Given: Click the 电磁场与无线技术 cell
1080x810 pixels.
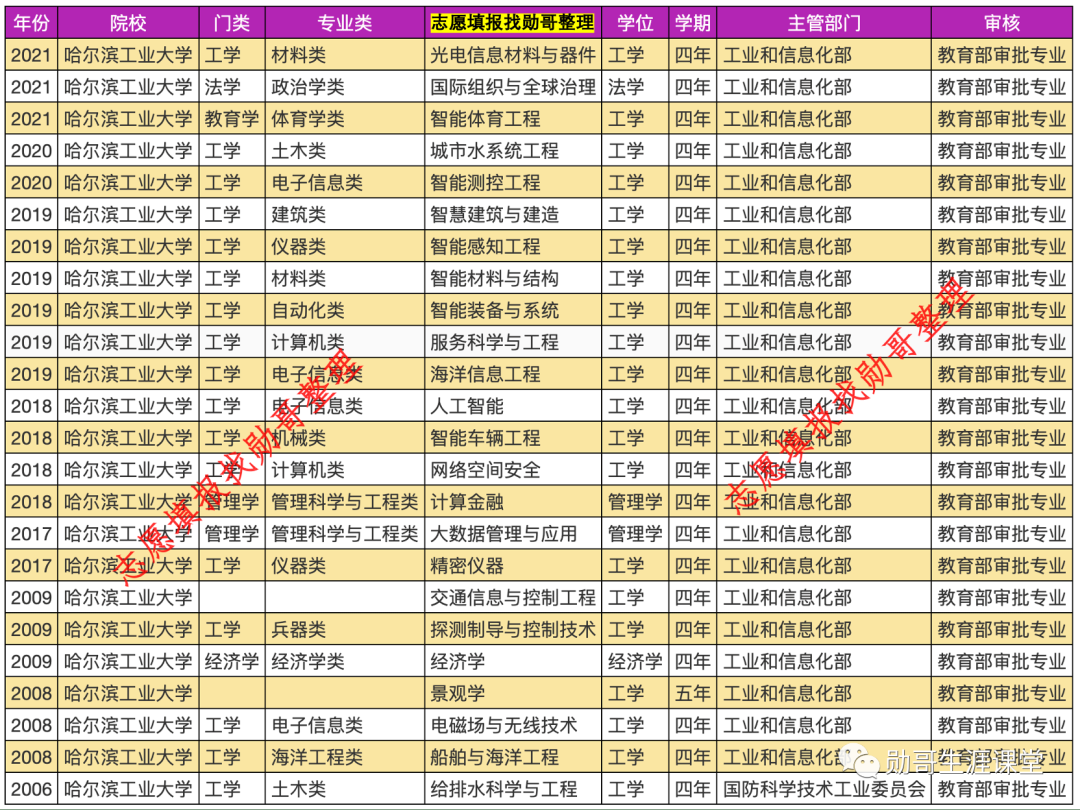Looking at the screenshot, I should tap(512, 725).
